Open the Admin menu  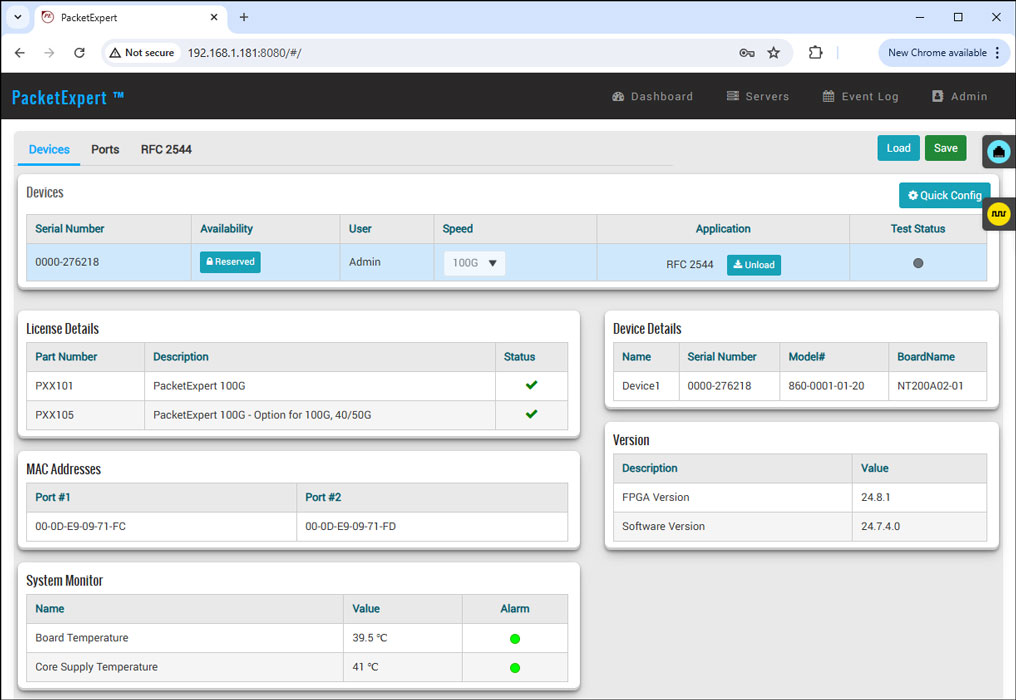coord(960,97)
